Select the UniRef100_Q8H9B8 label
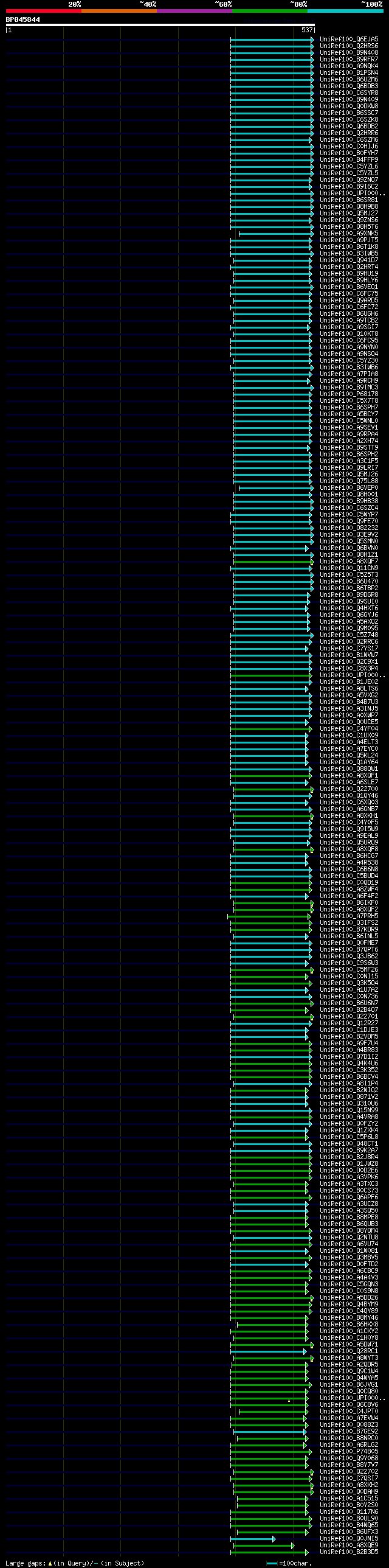The image size is (389, 1568). pyautogui.click(x=349, y=206)
